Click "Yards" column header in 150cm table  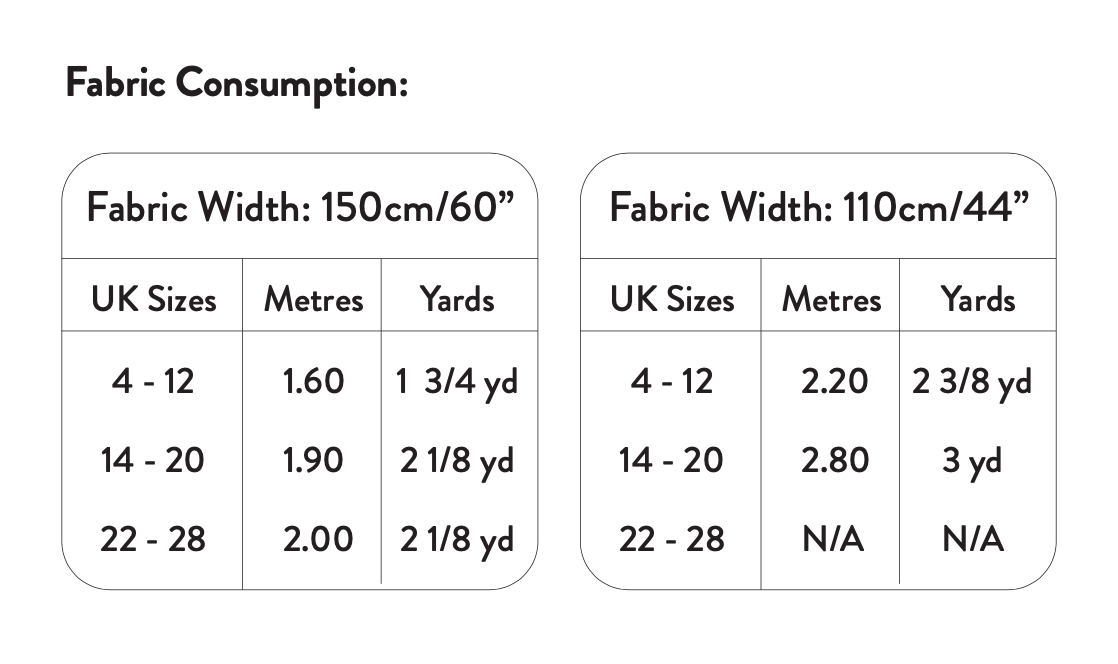tap(458, 299)
